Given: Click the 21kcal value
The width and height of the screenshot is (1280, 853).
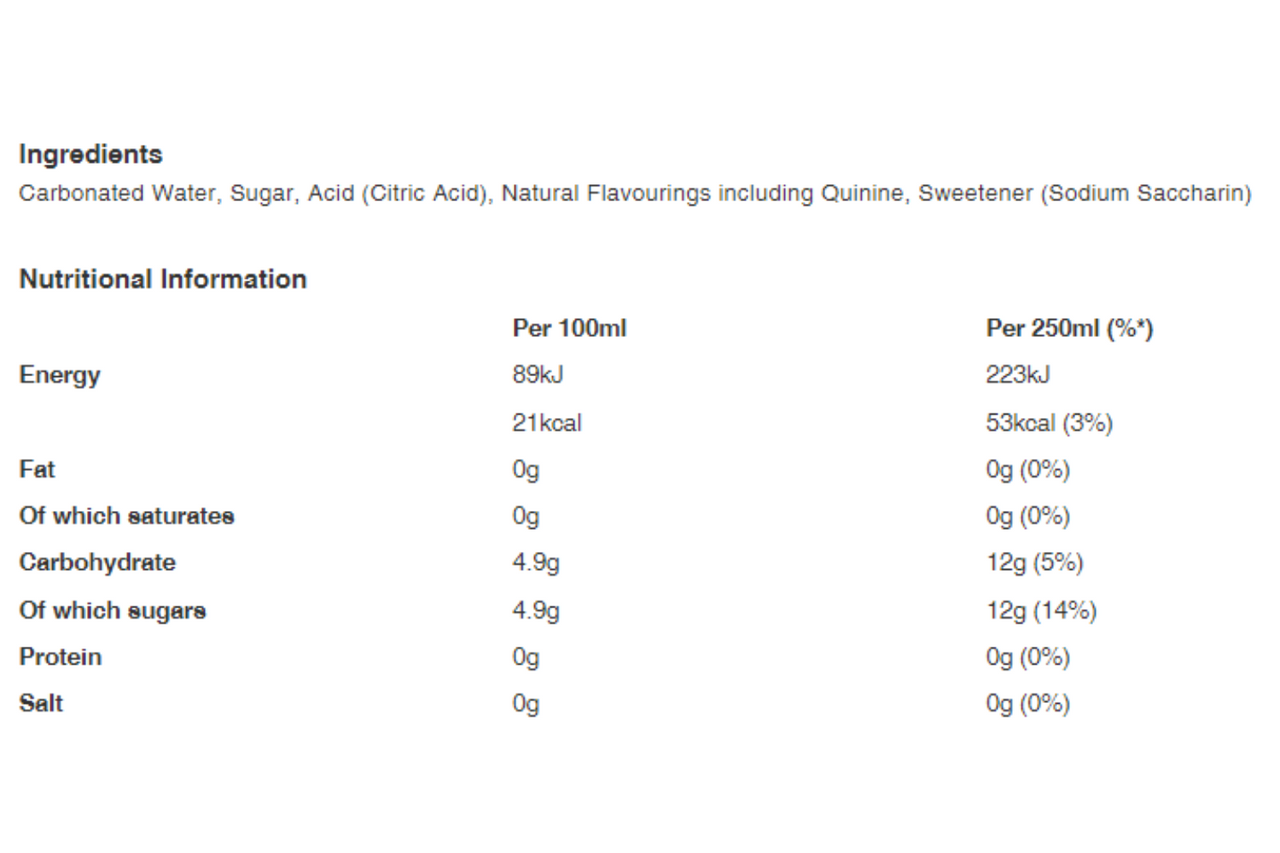Looking at the screenshot, I should tap(547, 423).
